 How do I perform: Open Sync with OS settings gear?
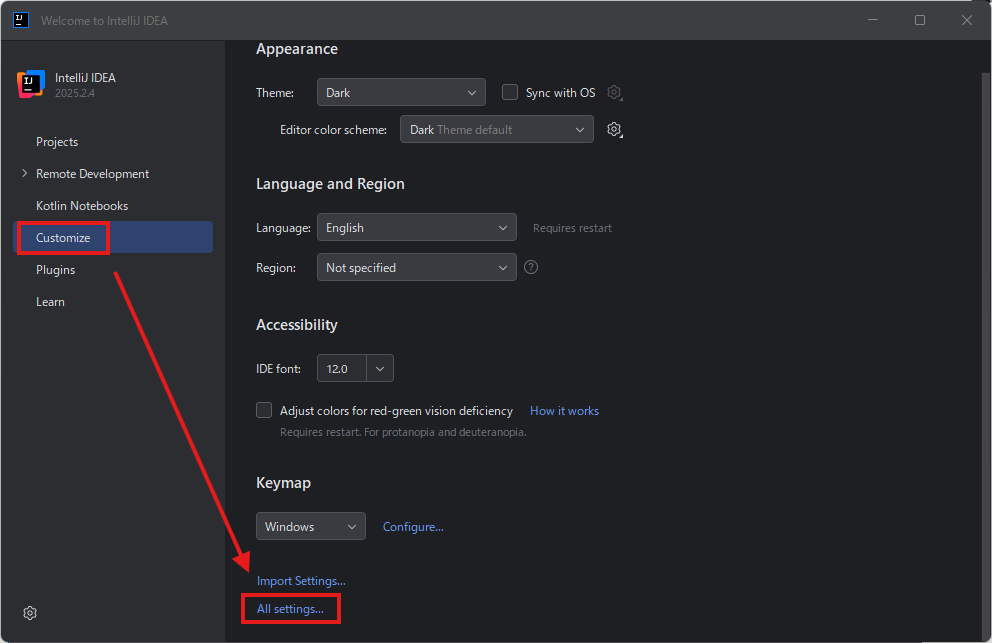click(x=614, y=92)
